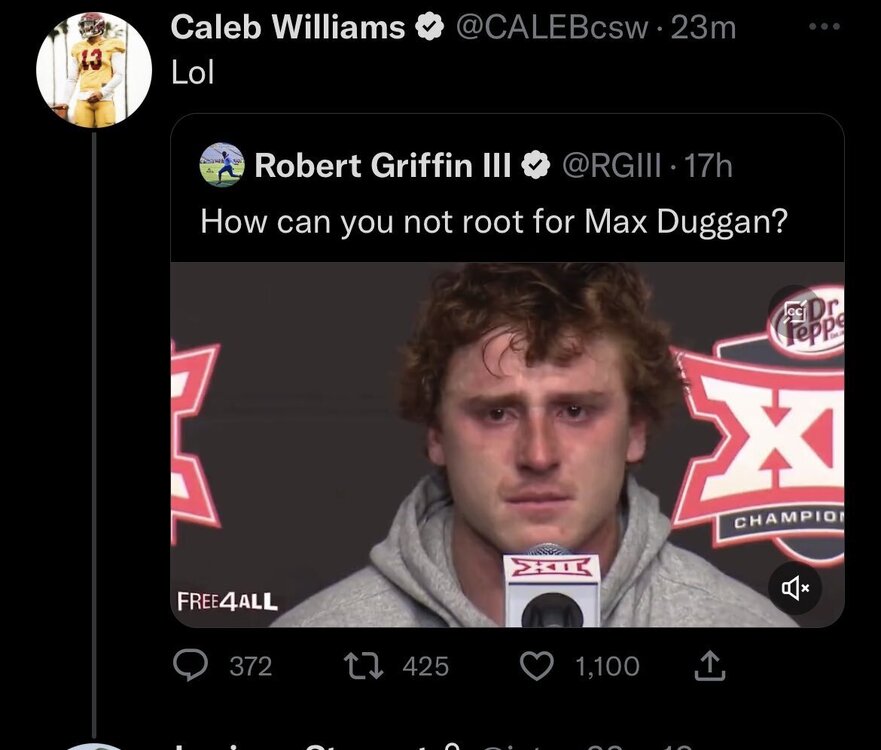Image resolution: width=881 pixels, height=750 pixels.
Task: Open the three-dot more options menu
Action: (x=824, y=26)
